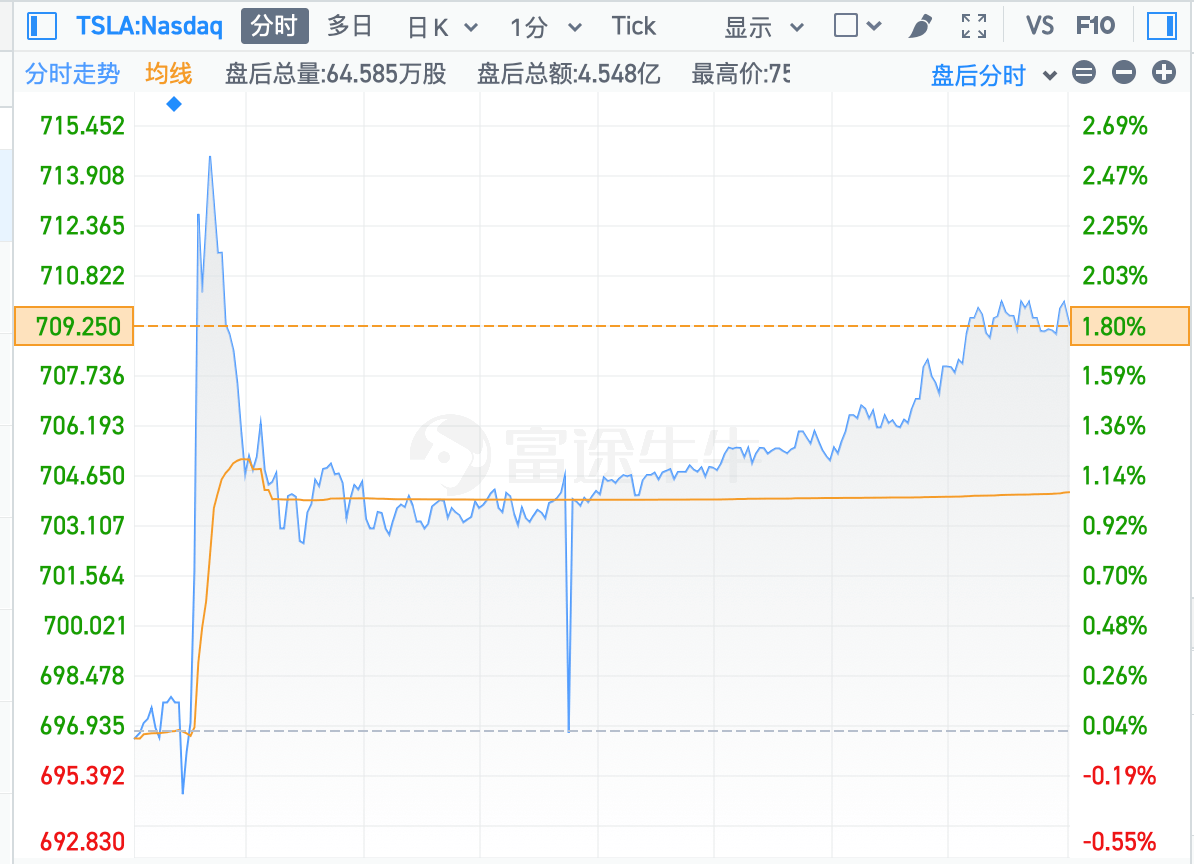Enter fullscreen chart mode
Viewport: 1194px width, 864px height.
(x=974, y=27)
